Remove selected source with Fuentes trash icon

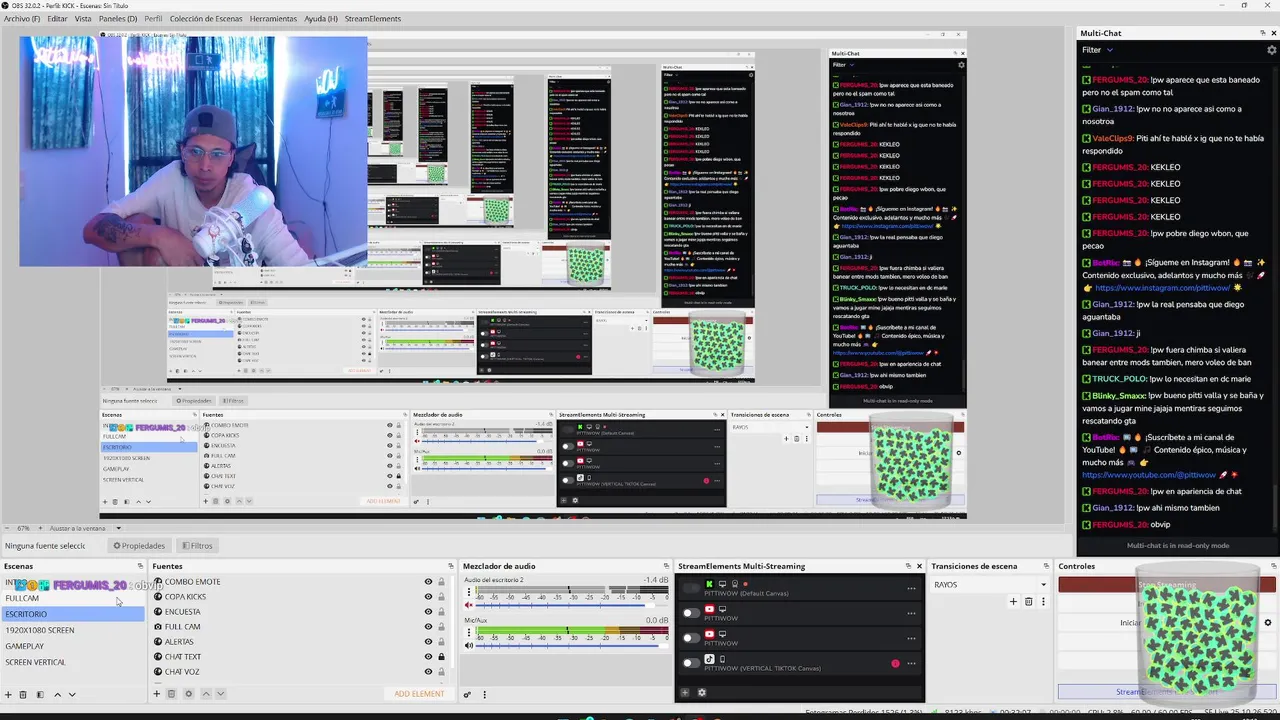[171, 694]
